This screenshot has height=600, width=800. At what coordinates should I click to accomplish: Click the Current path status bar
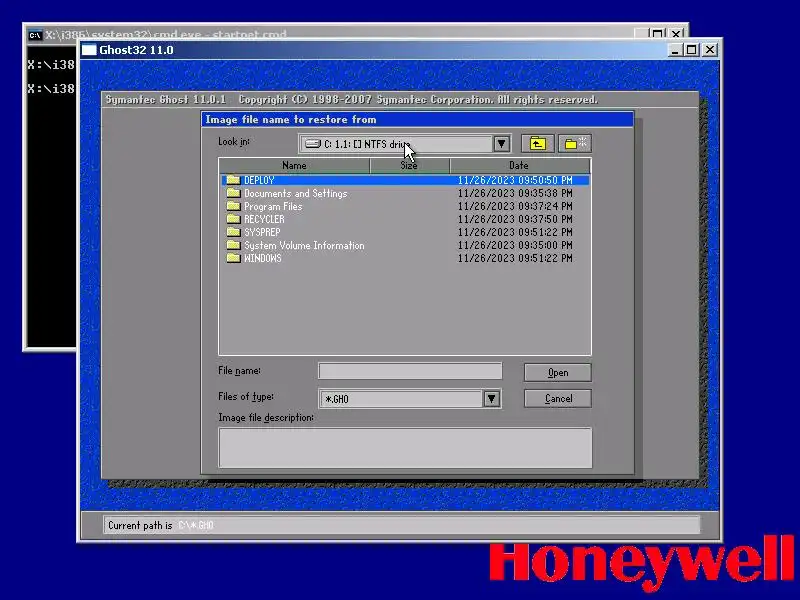click(x=402, y=525)
